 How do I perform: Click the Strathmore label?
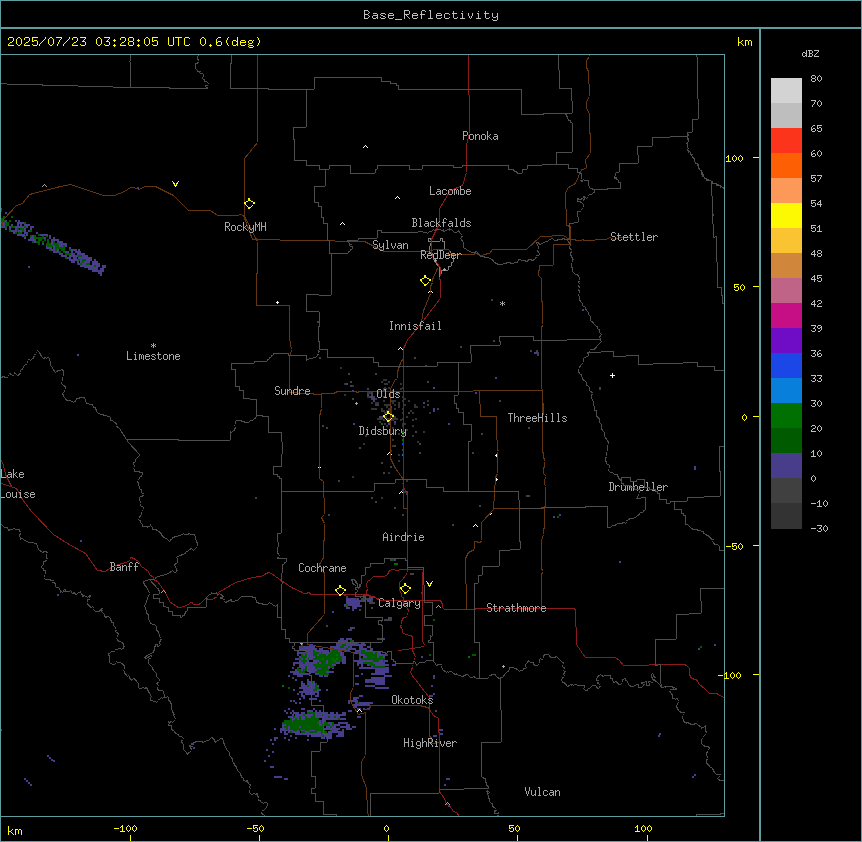click(x=516, y=608)
